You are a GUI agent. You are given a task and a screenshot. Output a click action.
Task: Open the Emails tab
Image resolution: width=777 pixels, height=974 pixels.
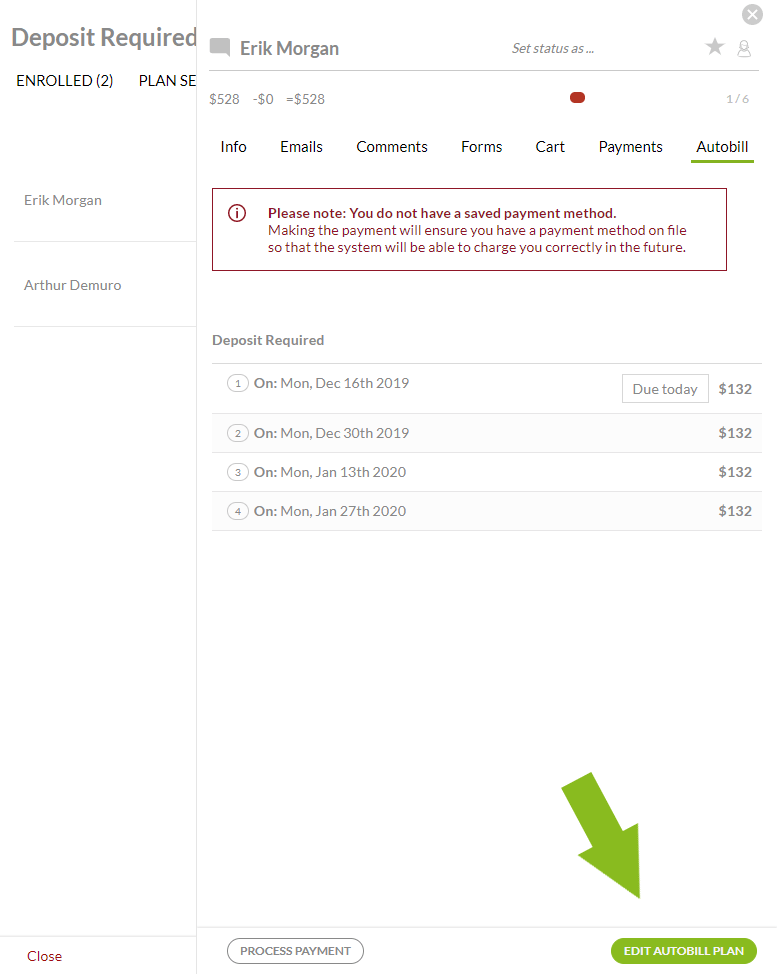301,147
